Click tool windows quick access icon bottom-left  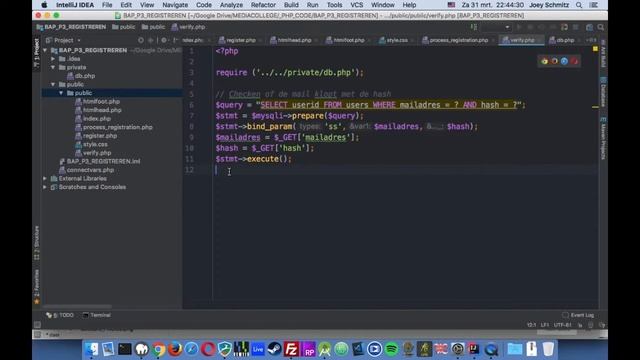click(37, 325)
